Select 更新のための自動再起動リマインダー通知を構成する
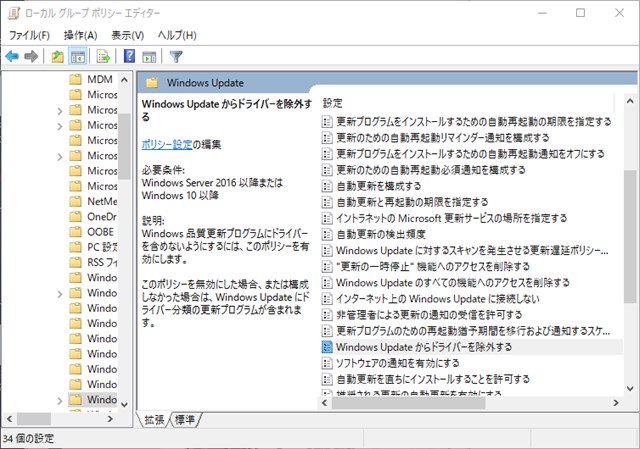The height and width of the screenshot is (449, 640). tap(442, 138)
